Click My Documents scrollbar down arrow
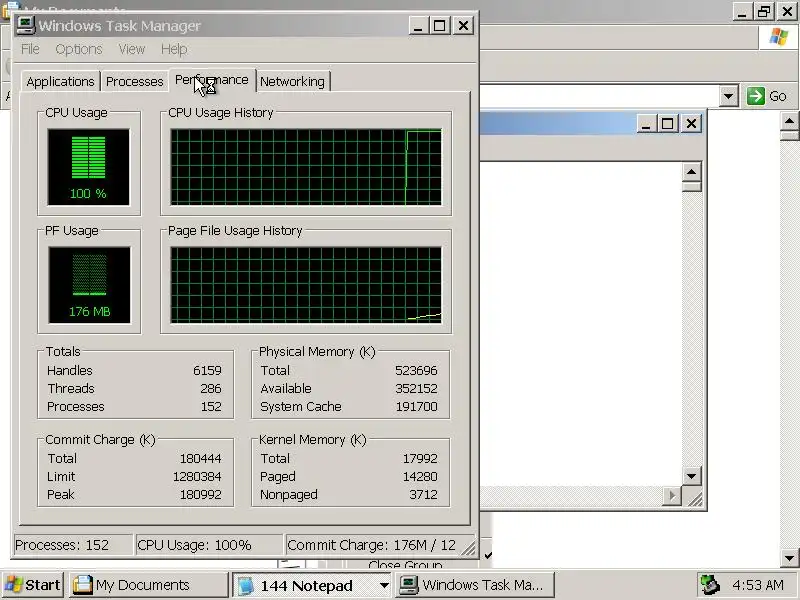Screen dimensions: 800x600 point(789,558)
